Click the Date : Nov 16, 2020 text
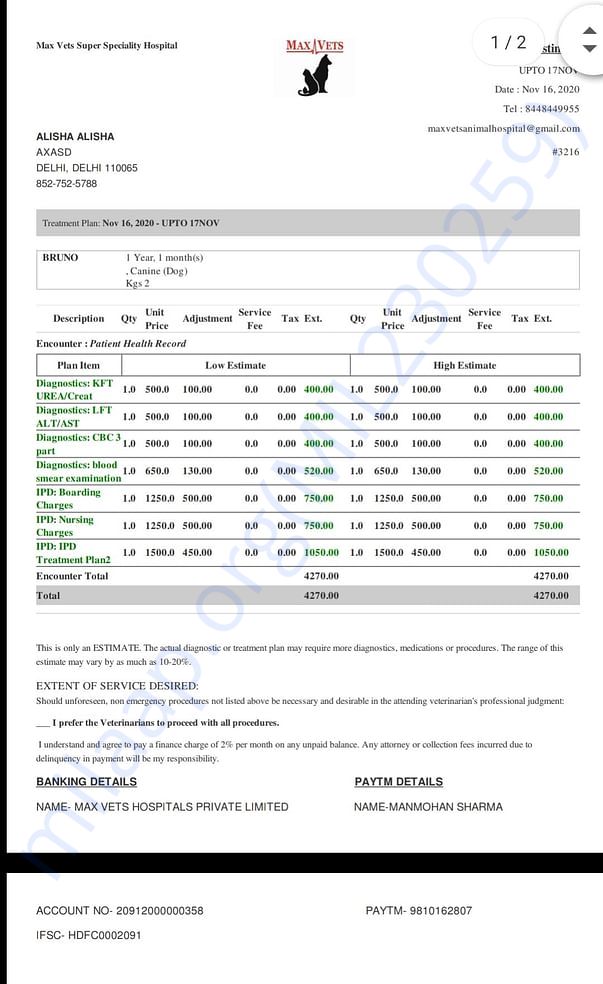This screenshot has width=603, height=984. tap(537, 89)
